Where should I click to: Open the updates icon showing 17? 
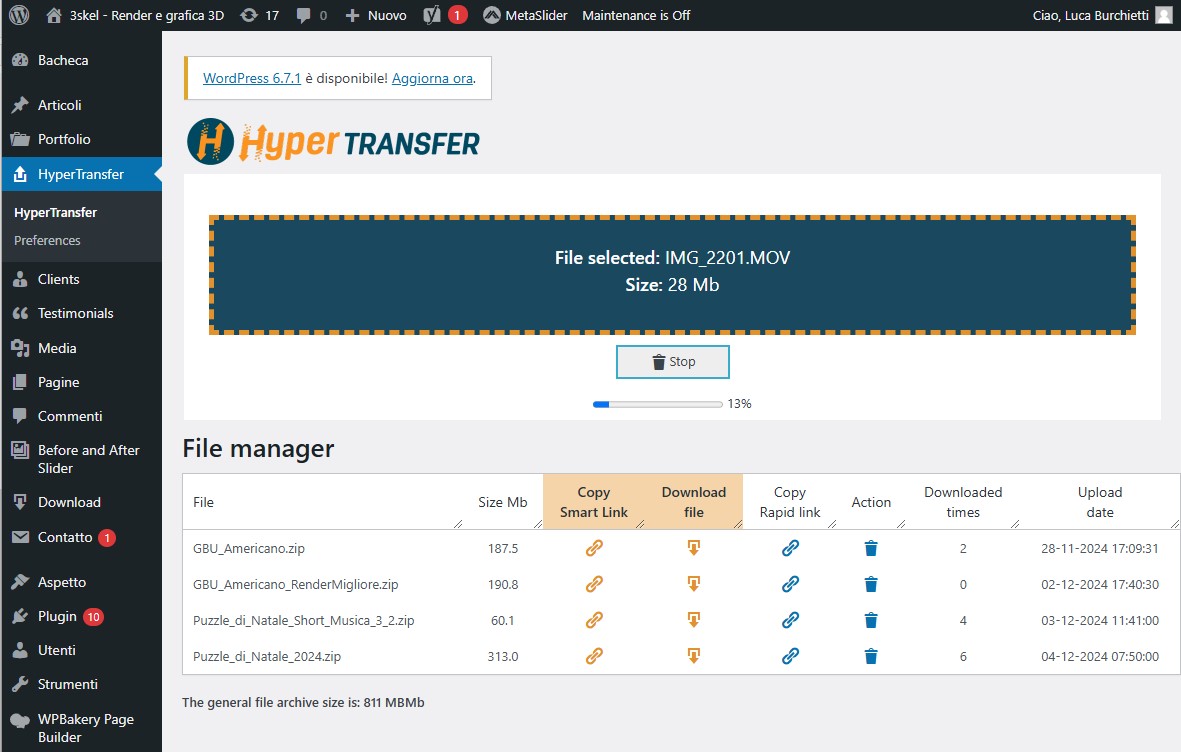260,15
